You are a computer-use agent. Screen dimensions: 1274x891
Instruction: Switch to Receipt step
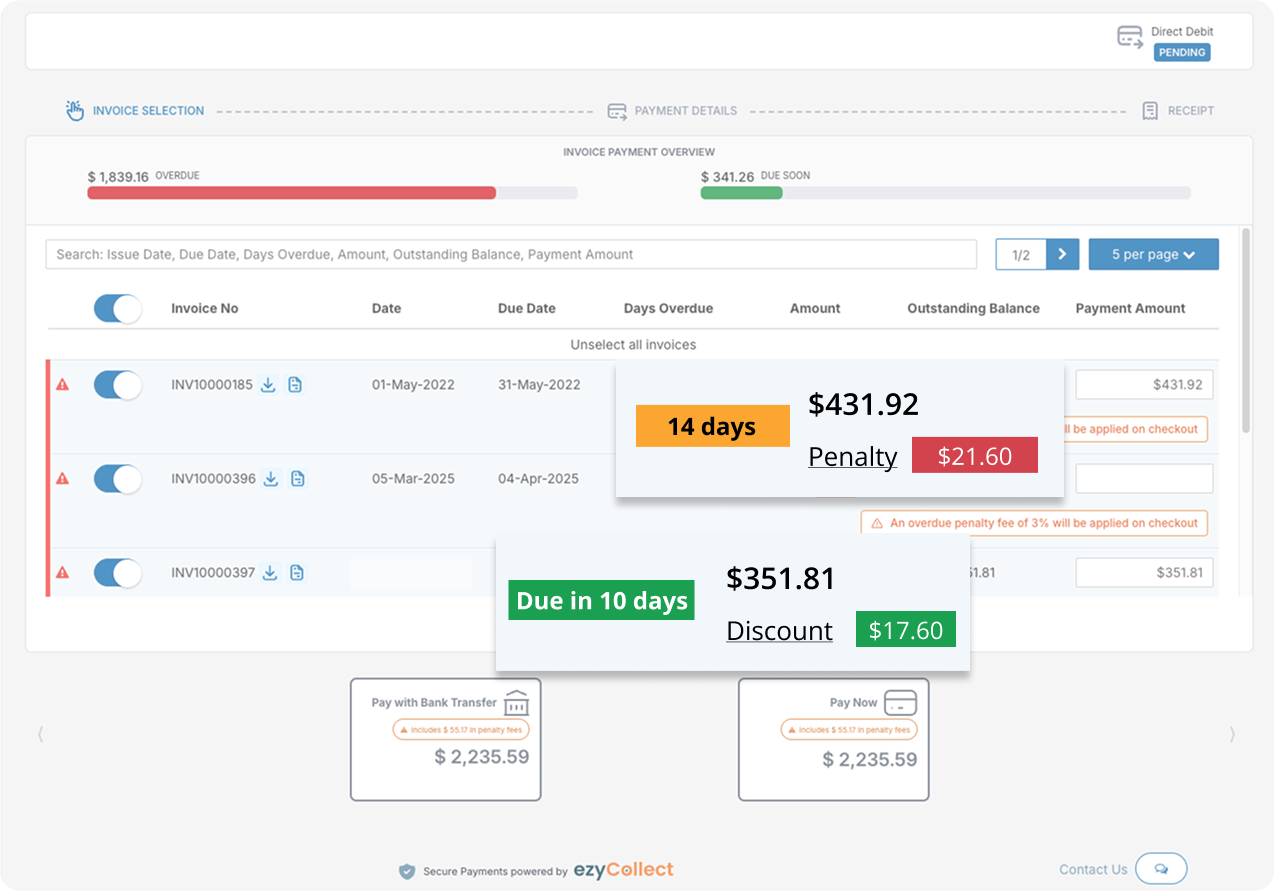[1179, 111]
